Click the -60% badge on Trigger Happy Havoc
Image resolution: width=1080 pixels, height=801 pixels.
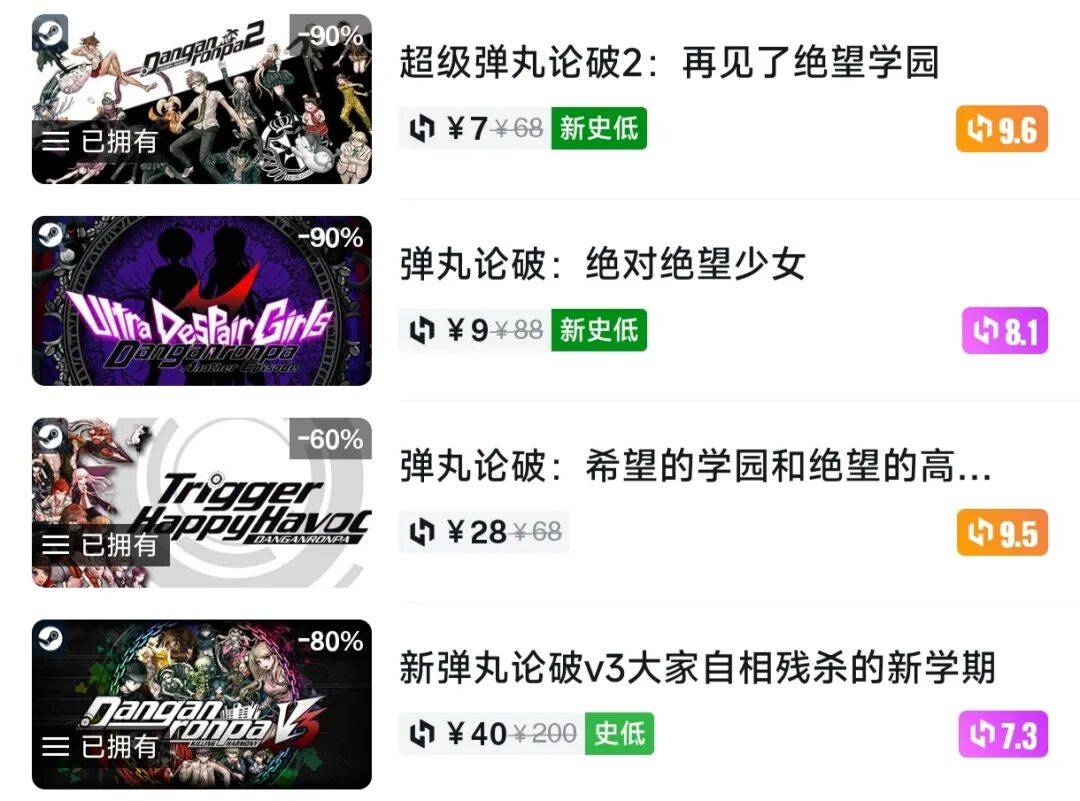pos(330,439)
